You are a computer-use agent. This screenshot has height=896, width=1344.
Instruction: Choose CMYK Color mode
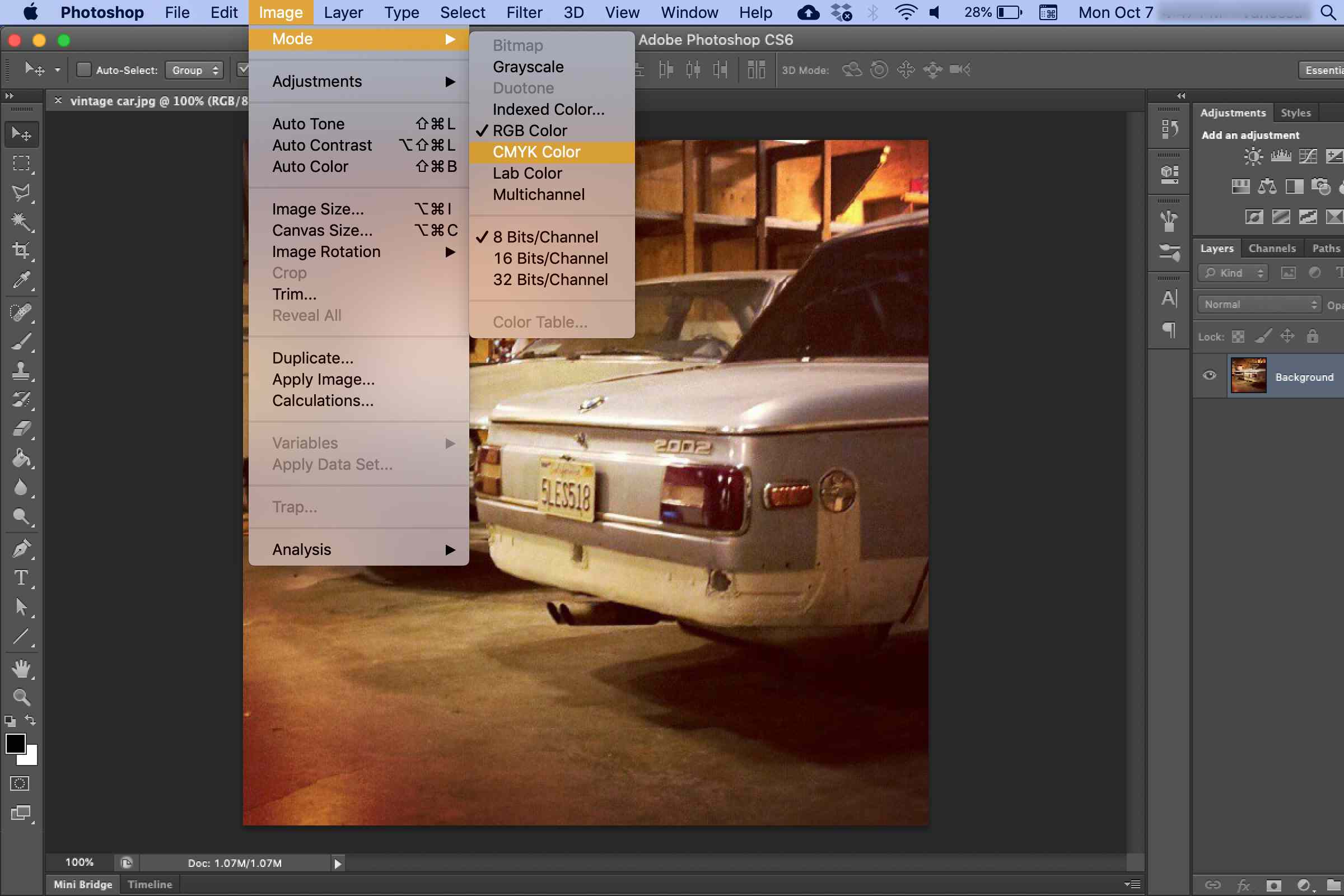(552, 152)
